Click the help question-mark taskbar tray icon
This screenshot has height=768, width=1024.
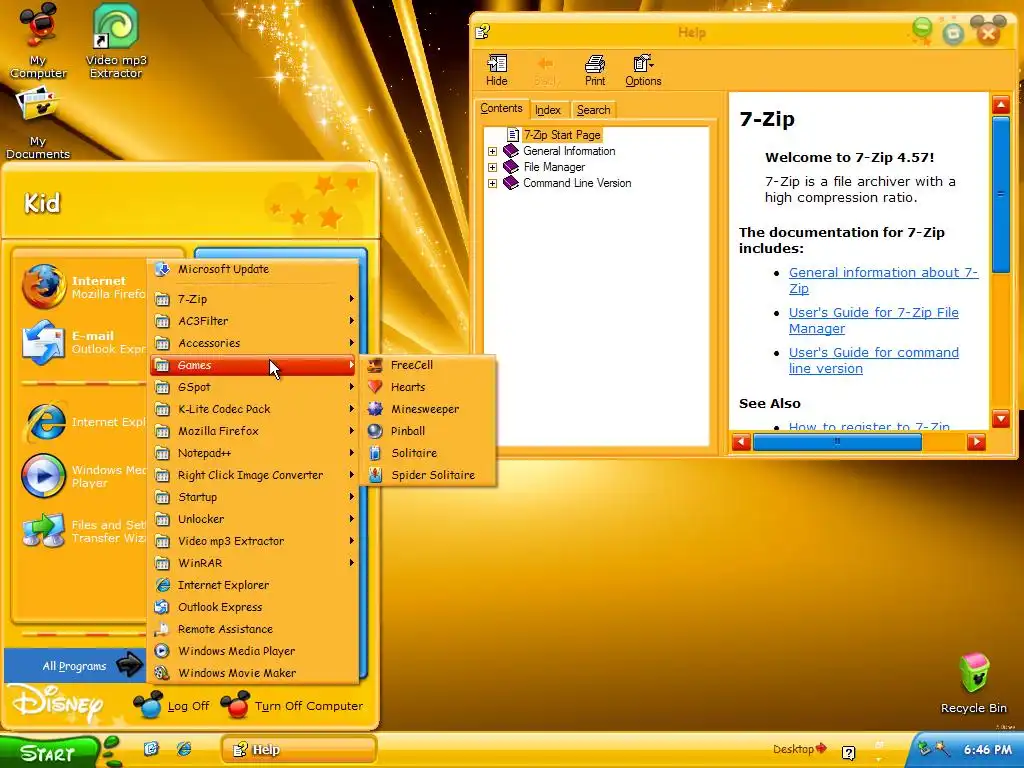848,753
